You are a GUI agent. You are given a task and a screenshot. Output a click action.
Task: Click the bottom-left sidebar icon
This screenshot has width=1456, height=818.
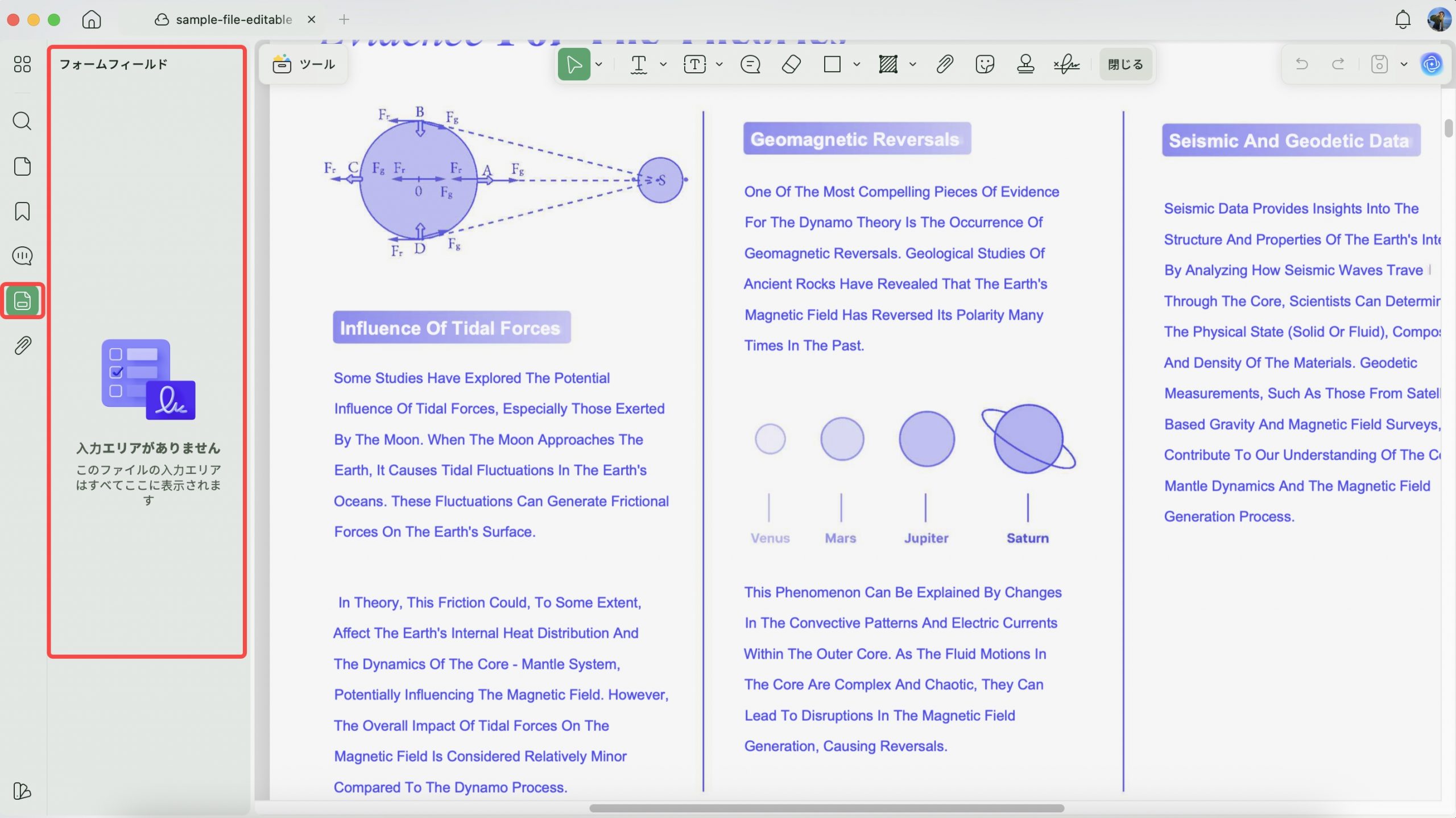click(22, 791)
